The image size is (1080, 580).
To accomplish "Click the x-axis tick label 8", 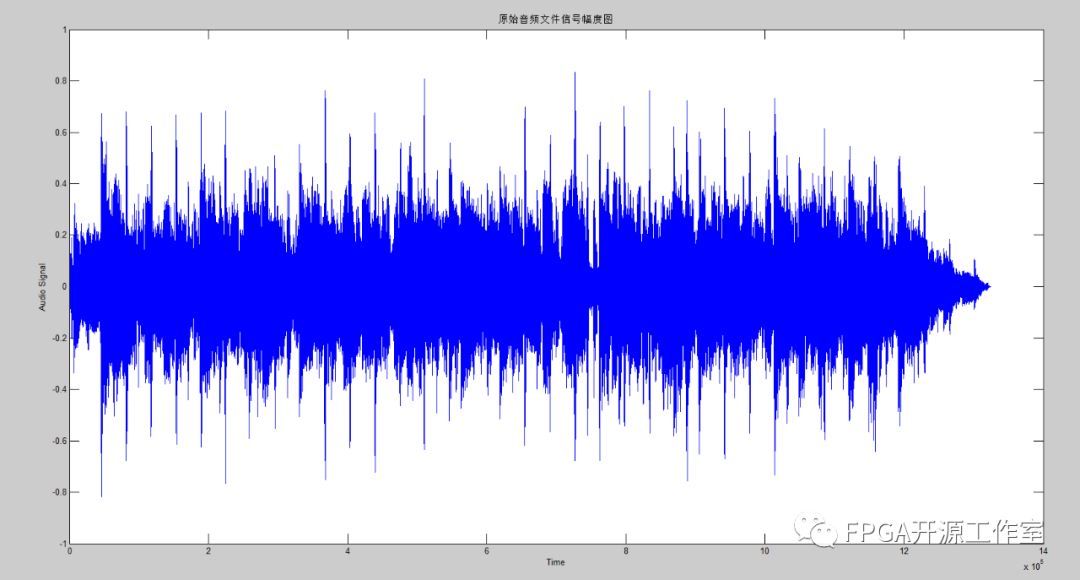I will 625,551.
